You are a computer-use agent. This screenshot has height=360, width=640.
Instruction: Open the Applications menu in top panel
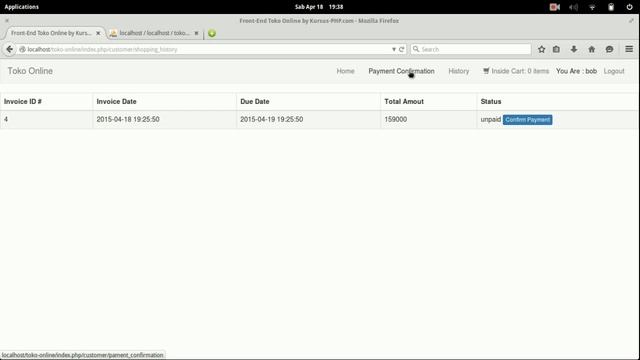[x=21, y=7]
